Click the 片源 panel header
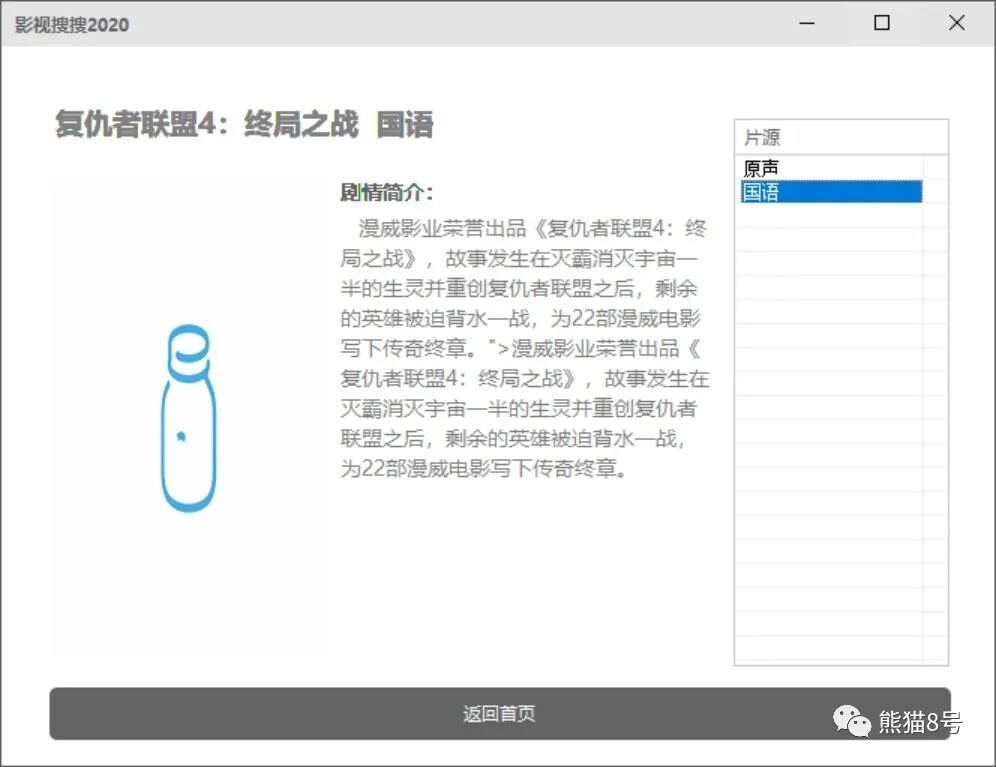Image resolution: width=996 pixels, height=767 pixels. 754,137
